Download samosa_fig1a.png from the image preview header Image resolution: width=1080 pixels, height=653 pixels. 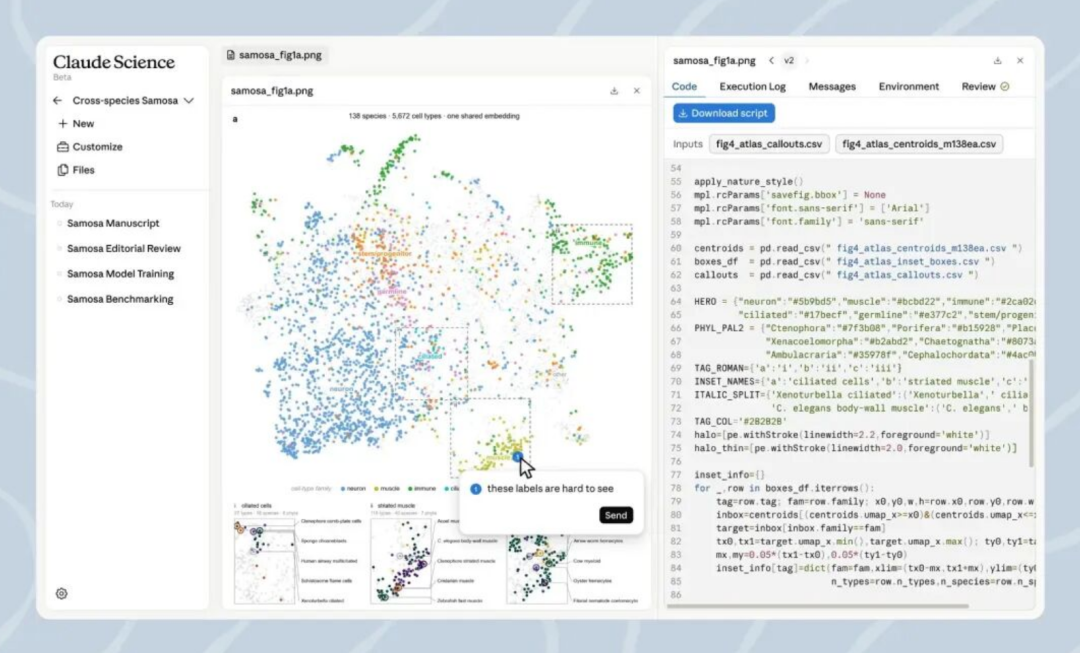[x=614, y=91]
